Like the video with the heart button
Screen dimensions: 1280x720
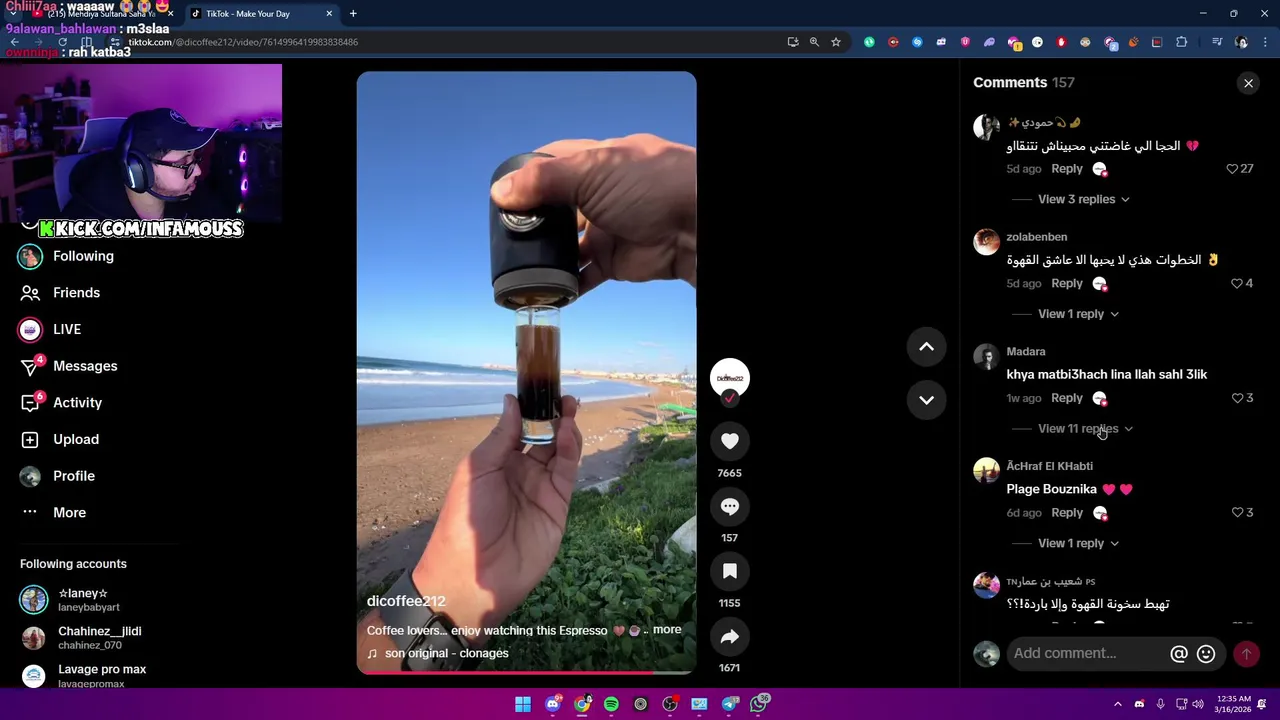[x=730, y=441]
